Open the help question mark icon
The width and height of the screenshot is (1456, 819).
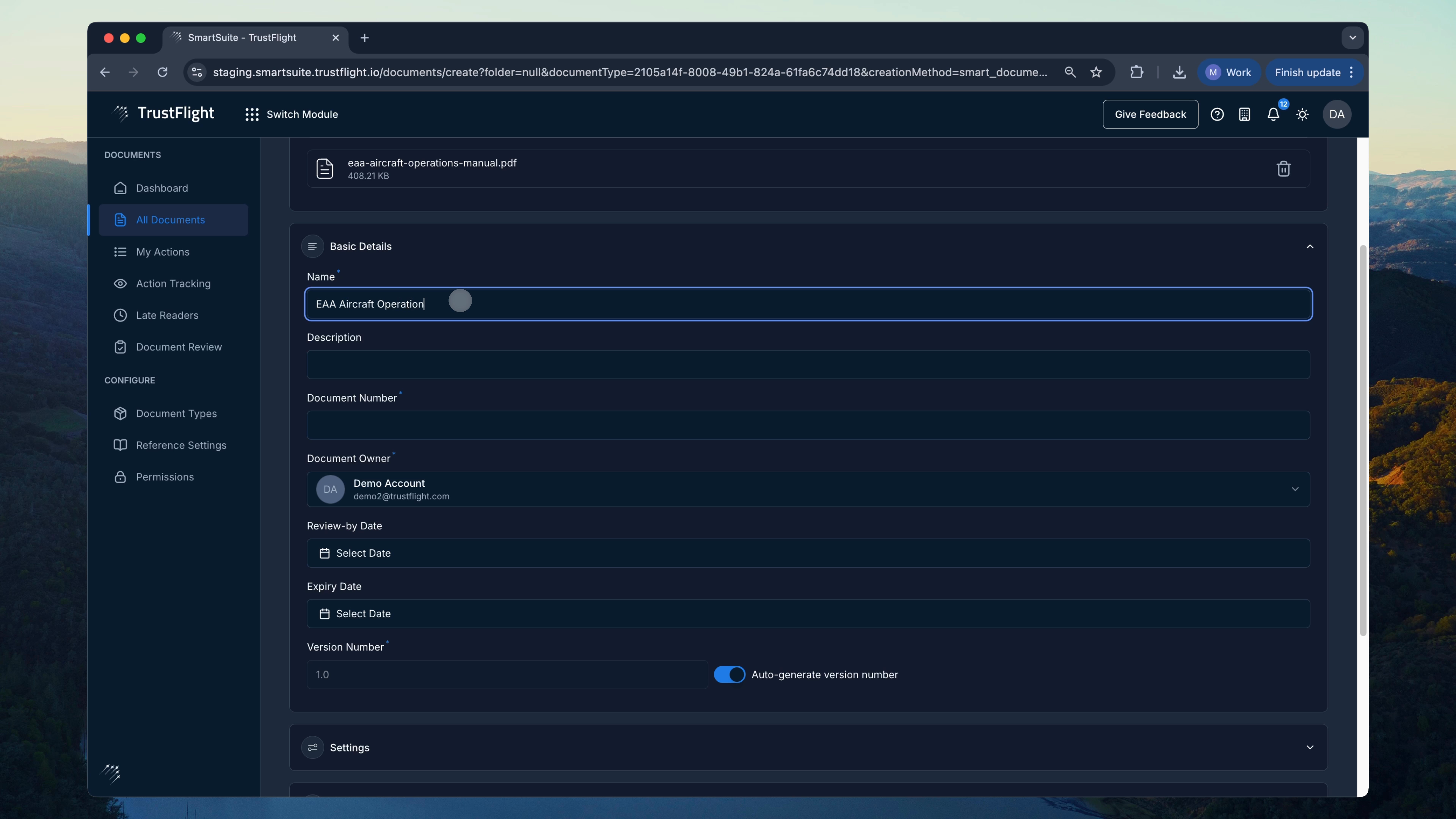(1217, 114)
